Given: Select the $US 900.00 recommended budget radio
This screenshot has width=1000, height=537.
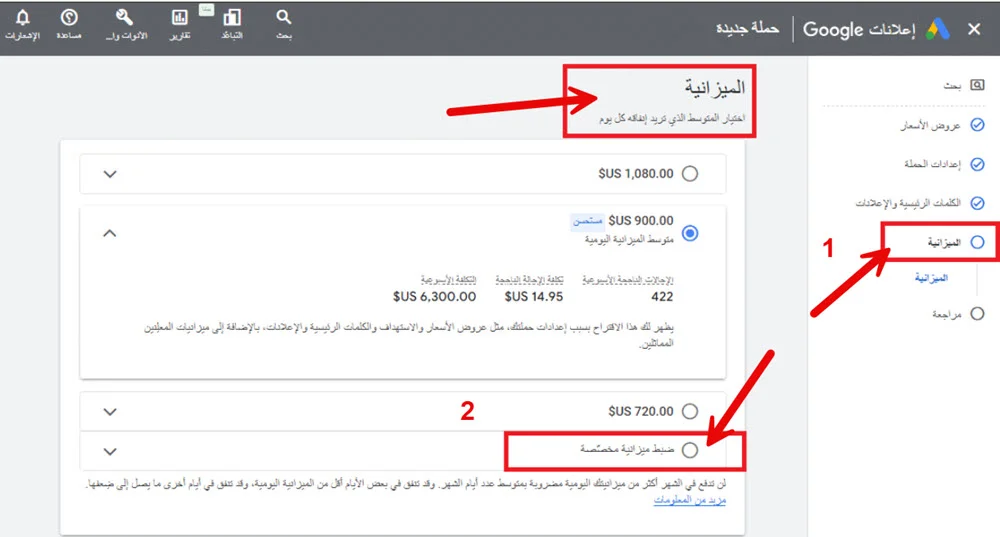Looking at the screenshot, I should tap(690, 233).
